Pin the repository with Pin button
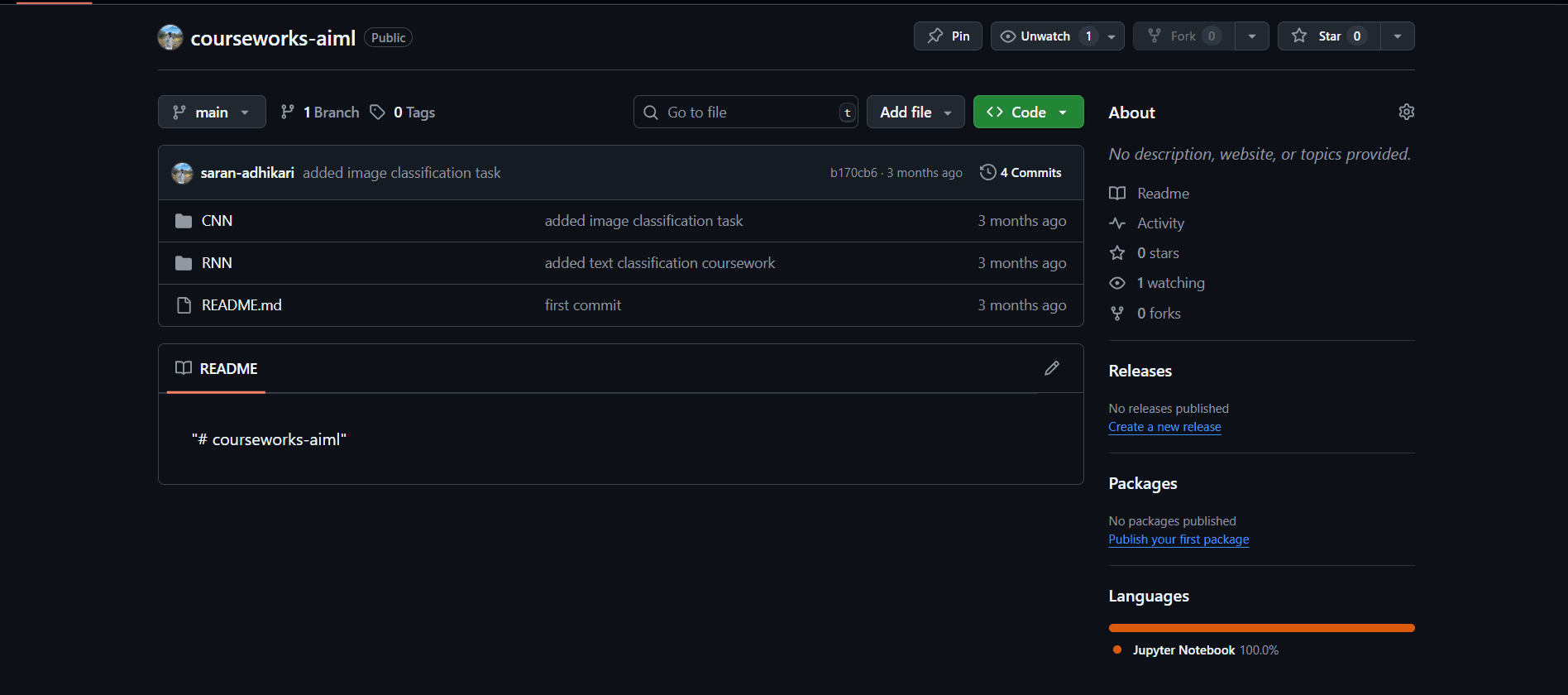Viewport: 1568px width, 695px height. [x=948, y=36]
